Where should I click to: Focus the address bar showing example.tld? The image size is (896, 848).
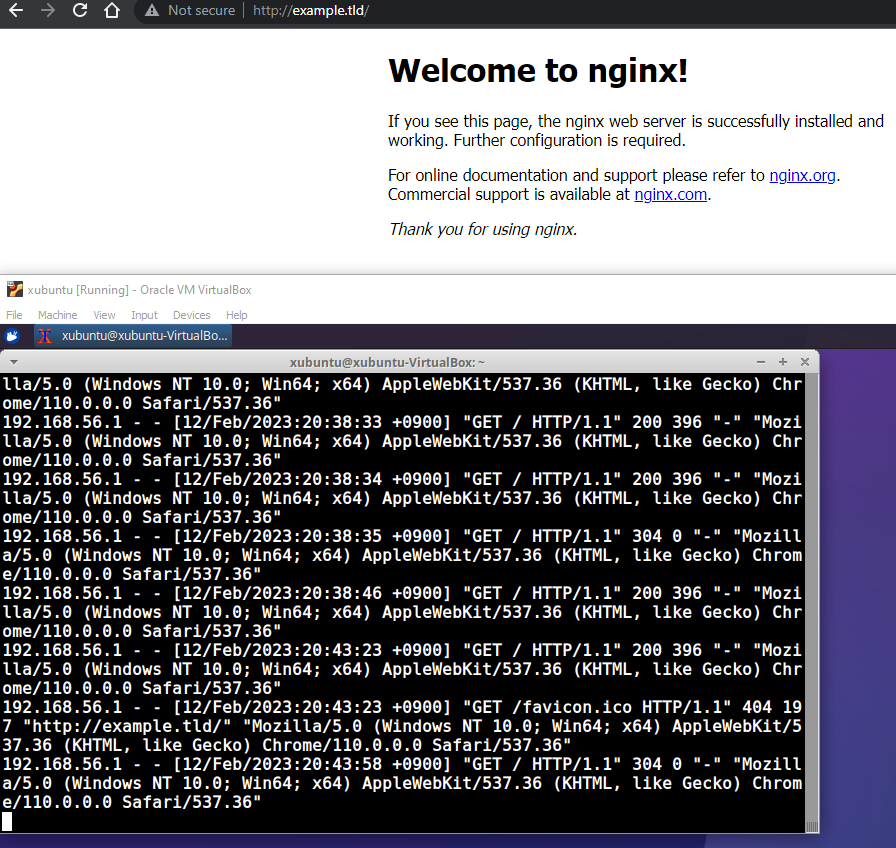pyautogui.click(x=311, y=10)
